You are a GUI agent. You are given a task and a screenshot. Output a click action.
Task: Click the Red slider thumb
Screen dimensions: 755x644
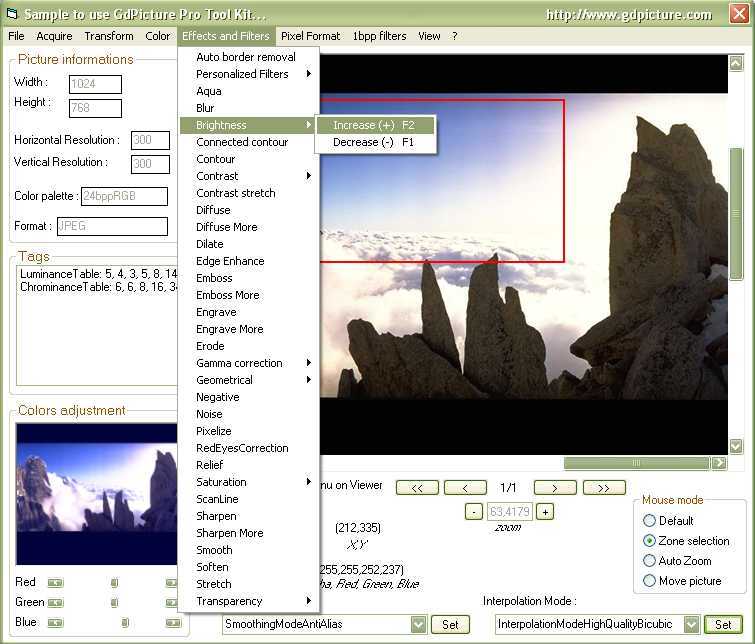pyautogui.click(x=114, y=583)
